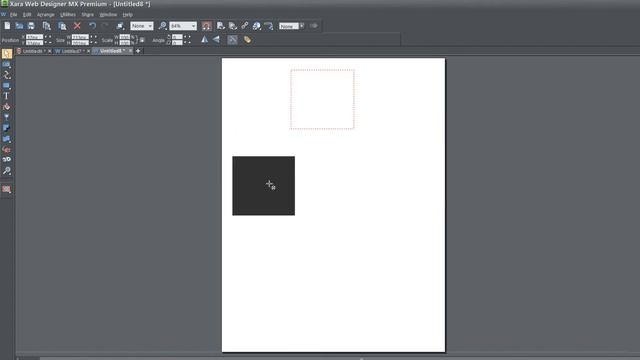Click the Position Y input field
The width and height of the screenshot is (640, 360).
pyautogui.click(x=34, y=42)
